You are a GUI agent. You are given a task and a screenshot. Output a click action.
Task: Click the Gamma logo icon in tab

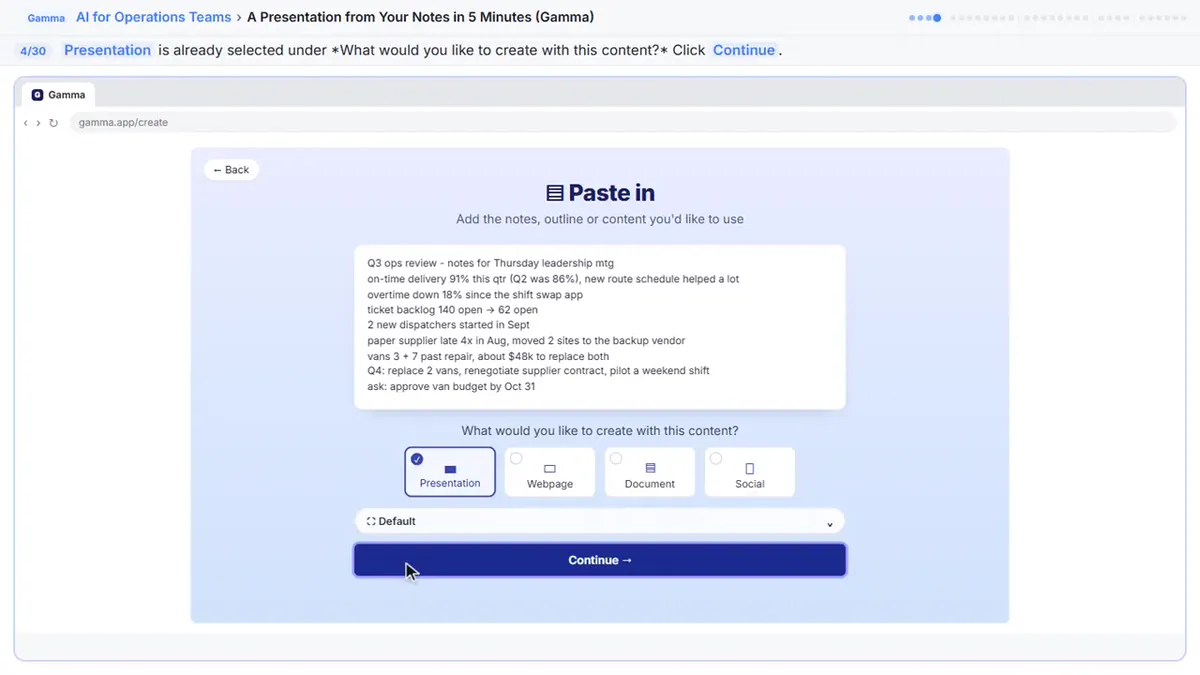(x=38, y=95)
